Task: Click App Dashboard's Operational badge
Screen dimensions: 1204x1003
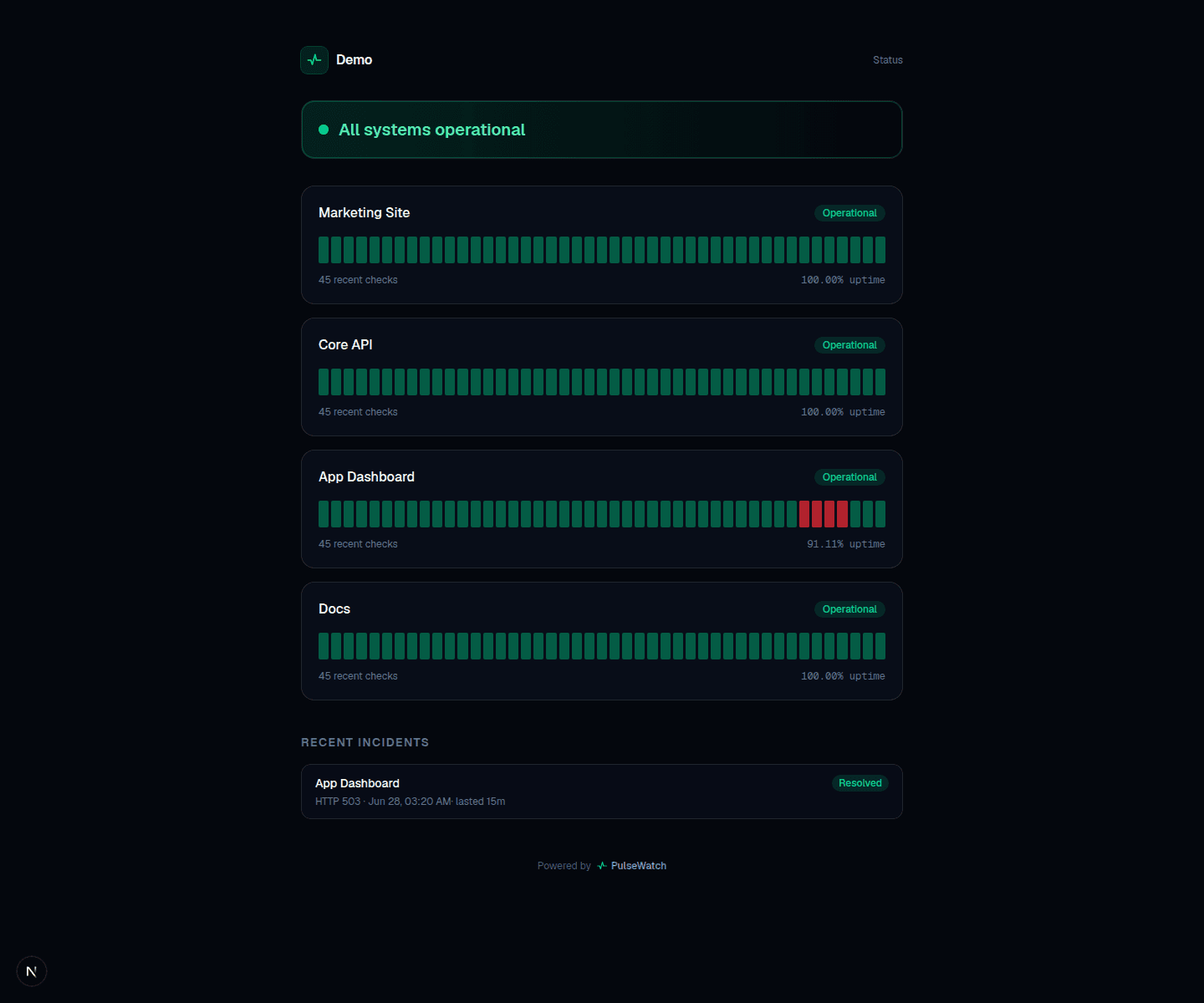Action: pos(849,477)
